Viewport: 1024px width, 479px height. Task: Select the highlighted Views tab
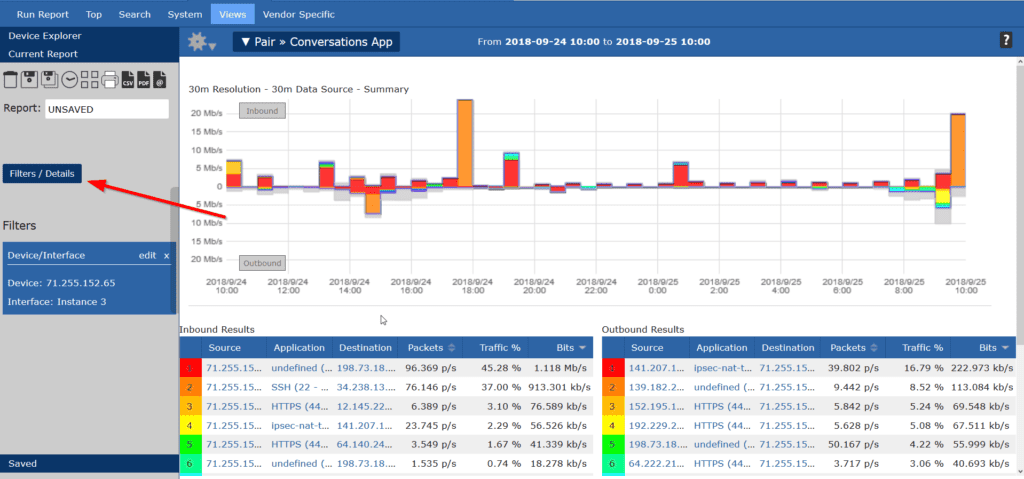coord(232,14)
